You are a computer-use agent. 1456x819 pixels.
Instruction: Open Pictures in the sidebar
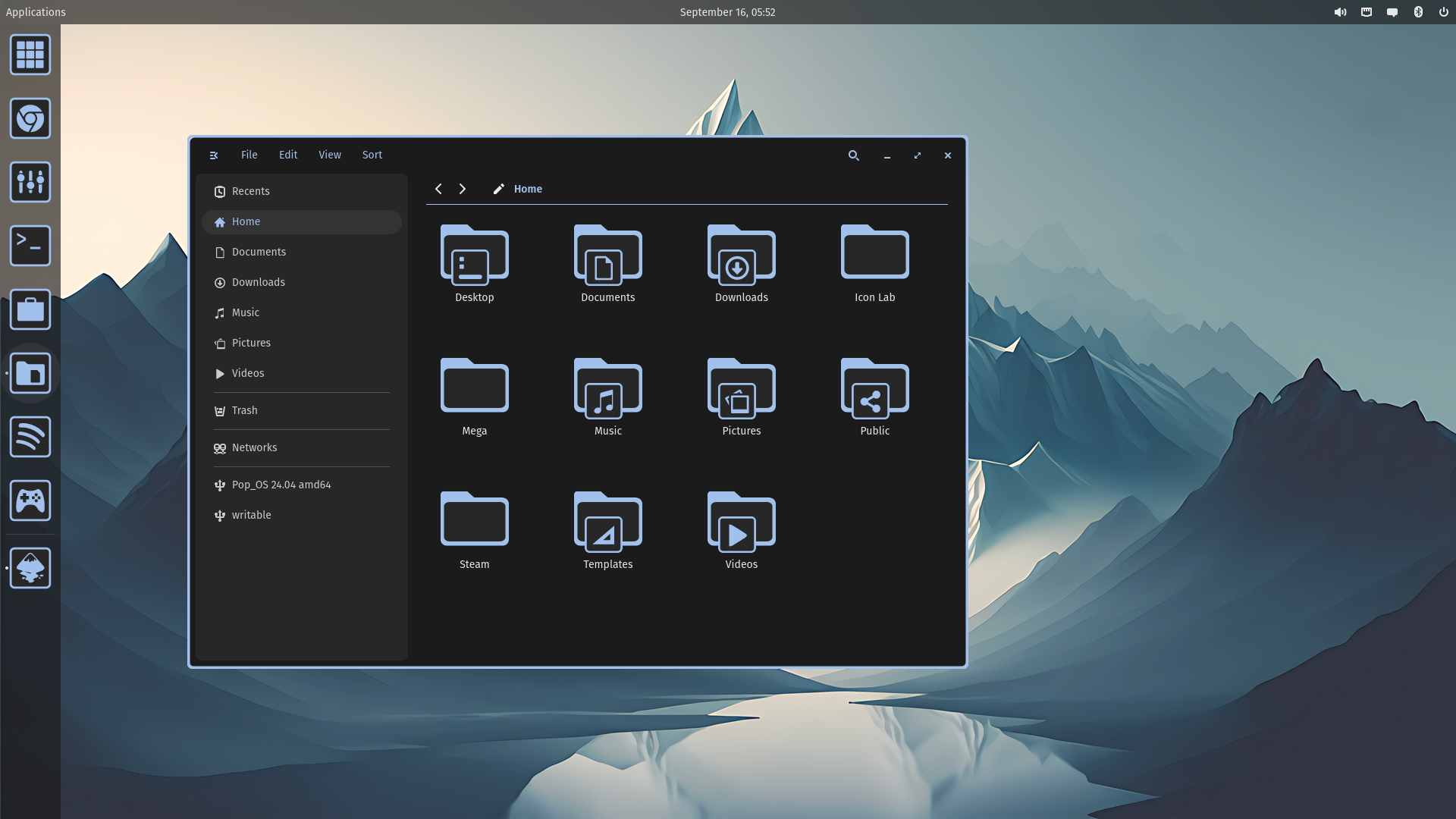[x=302, y=343]
